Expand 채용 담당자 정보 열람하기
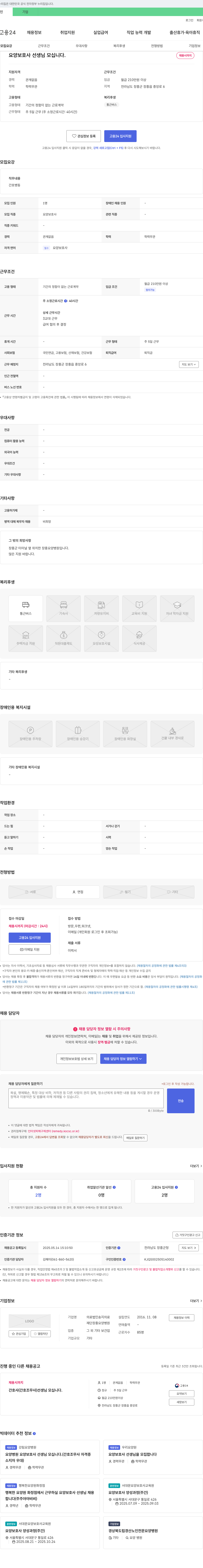Screen dimensions: 203x1568 [x=123, y=1059]
